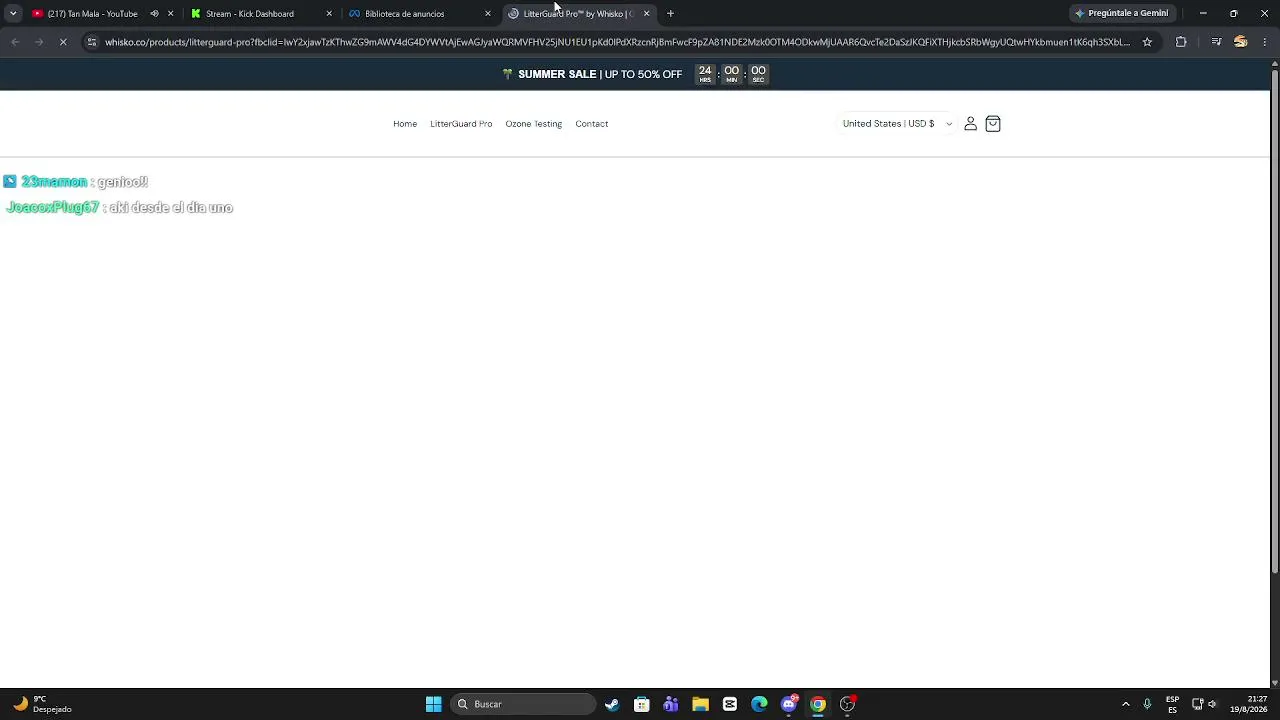Click Pregúntale a Gemini button
The width and height of the screenshot is (1280, 720).
point(1121,14)
